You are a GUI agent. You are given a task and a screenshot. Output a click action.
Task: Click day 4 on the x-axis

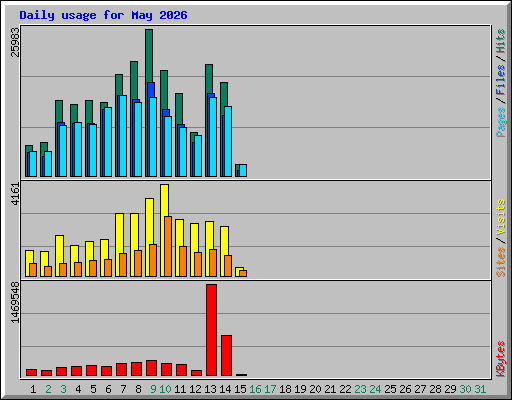point(78,389)
